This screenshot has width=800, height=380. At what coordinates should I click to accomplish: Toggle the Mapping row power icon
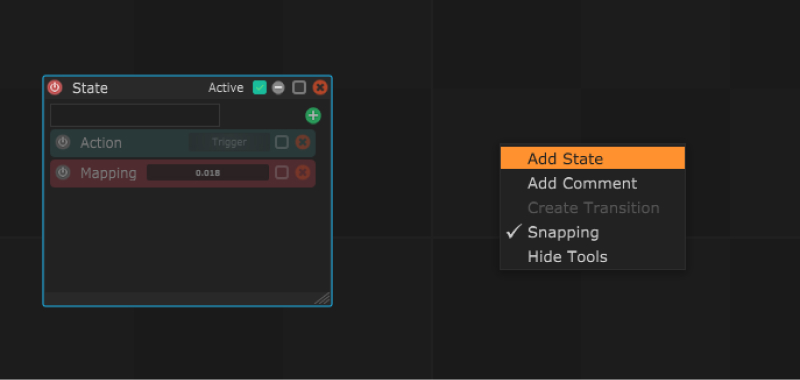[x=63, y=172]
